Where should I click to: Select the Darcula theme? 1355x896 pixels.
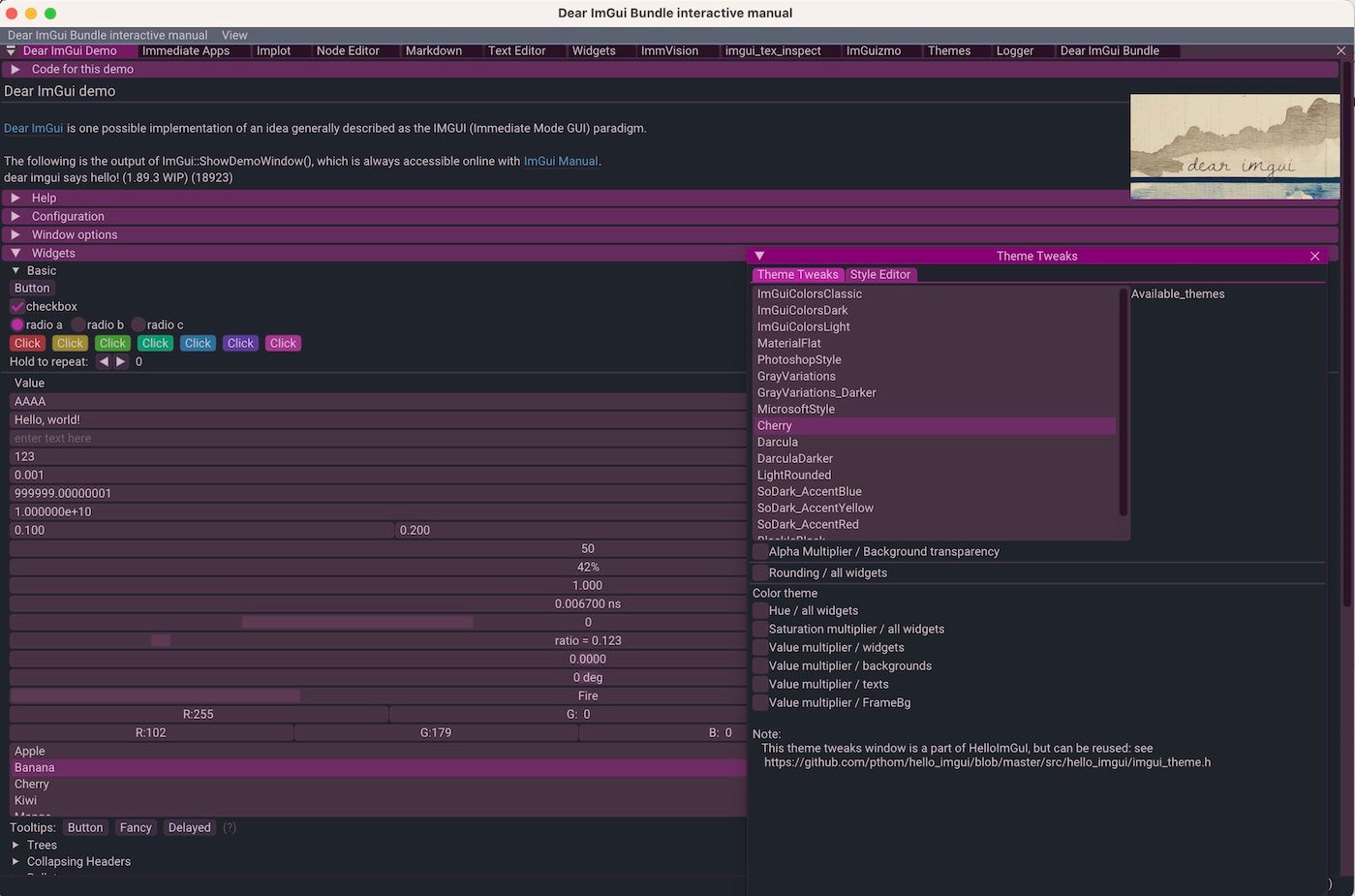coord(935,442)
